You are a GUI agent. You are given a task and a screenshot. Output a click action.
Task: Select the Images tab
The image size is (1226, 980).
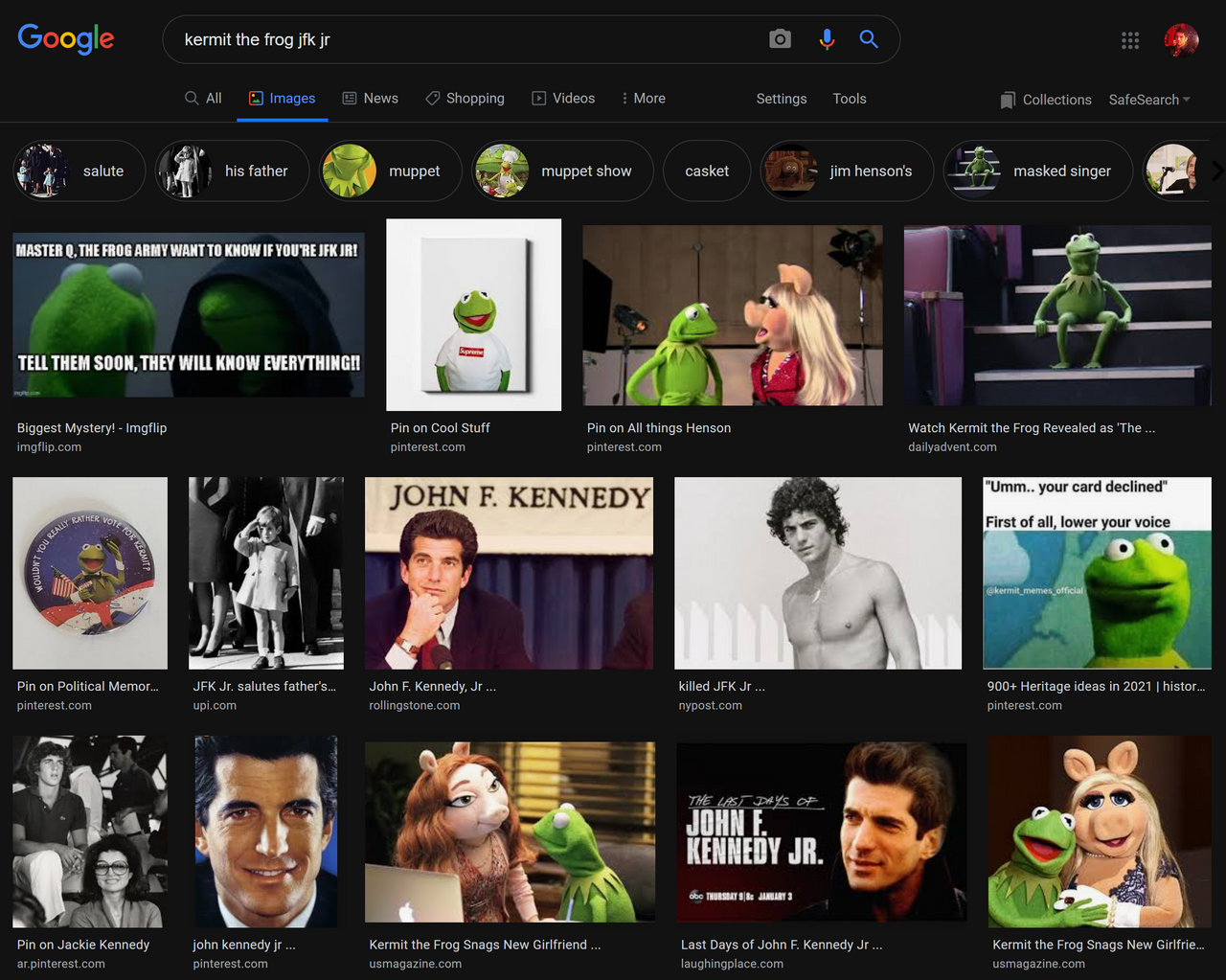click(x=283, y=98)
